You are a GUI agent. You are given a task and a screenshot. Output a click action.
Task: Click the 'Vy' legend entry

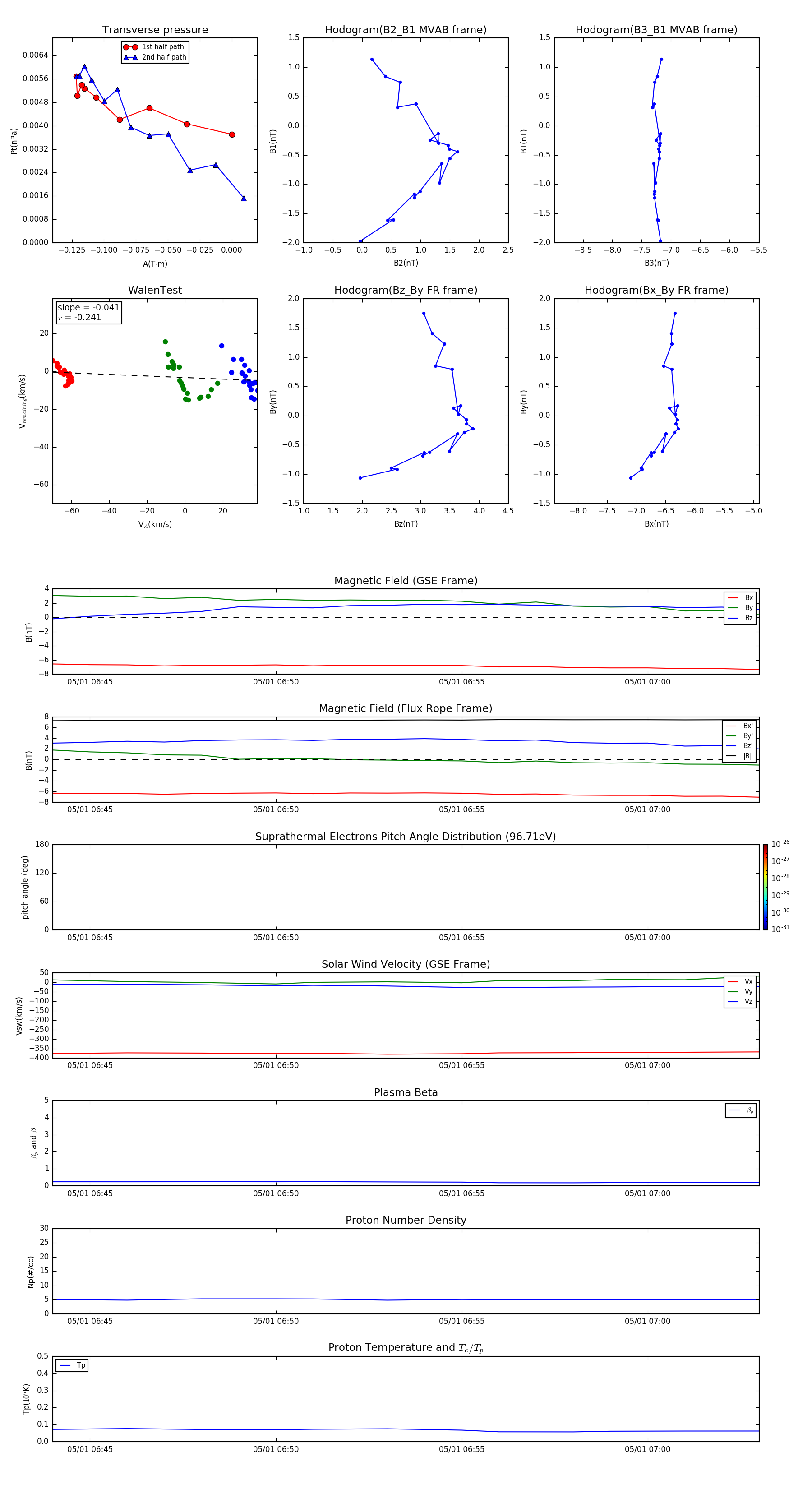[x=741, y=991]
